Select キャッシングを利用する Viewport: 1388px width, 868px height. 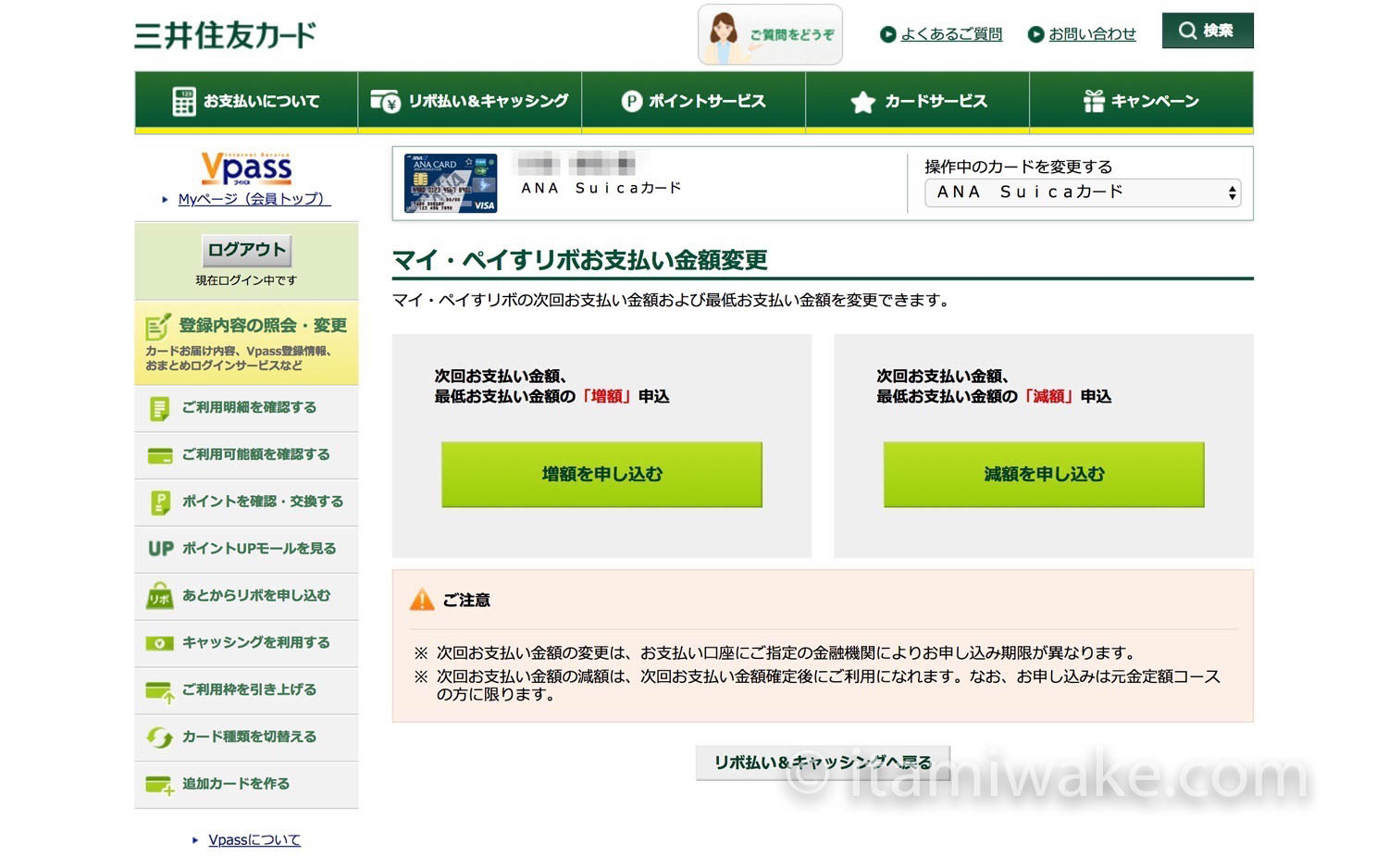pos(246,644)
